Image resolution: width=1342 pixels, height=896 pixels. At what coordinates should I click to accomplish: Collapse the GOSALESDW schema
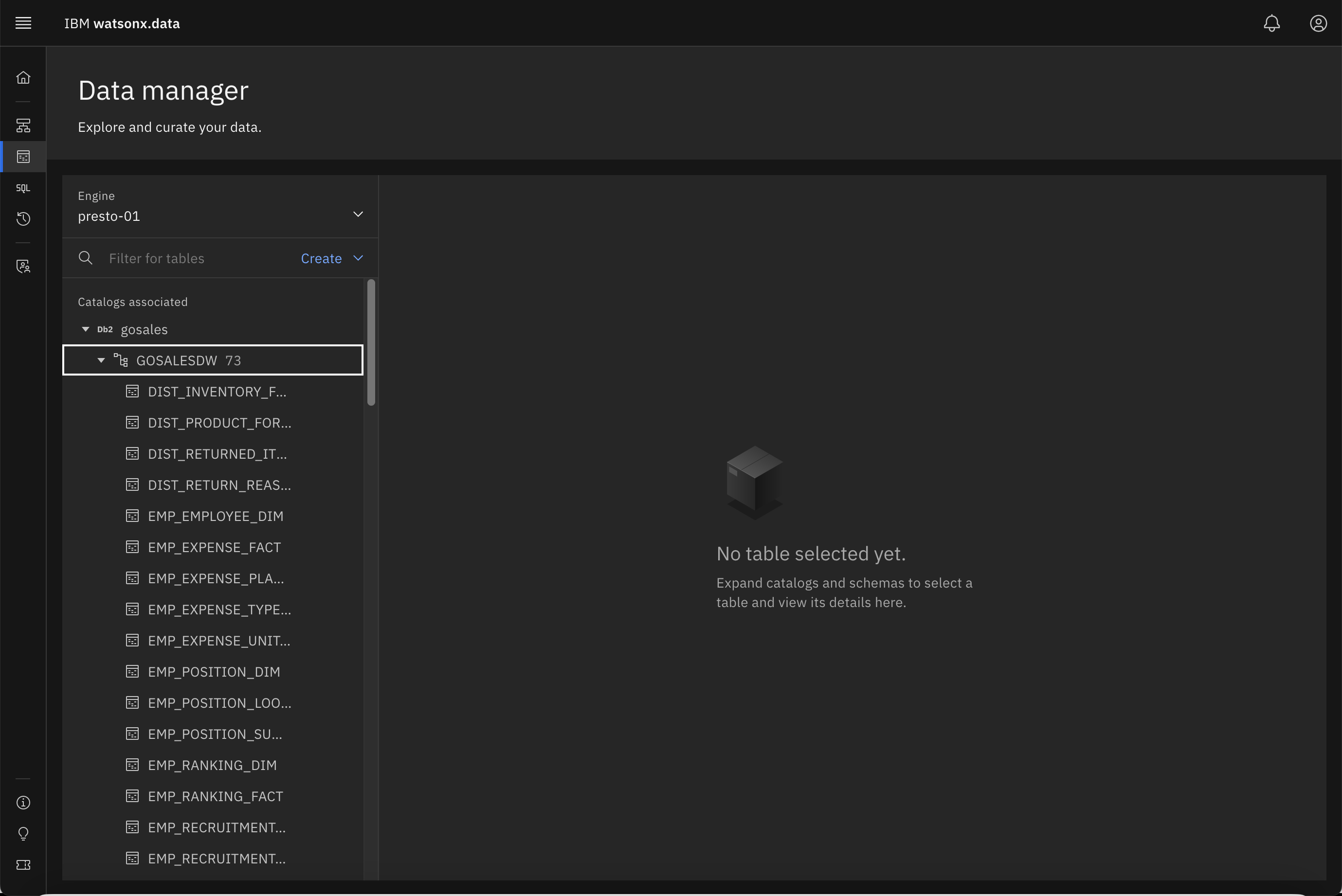coord(100,360)
